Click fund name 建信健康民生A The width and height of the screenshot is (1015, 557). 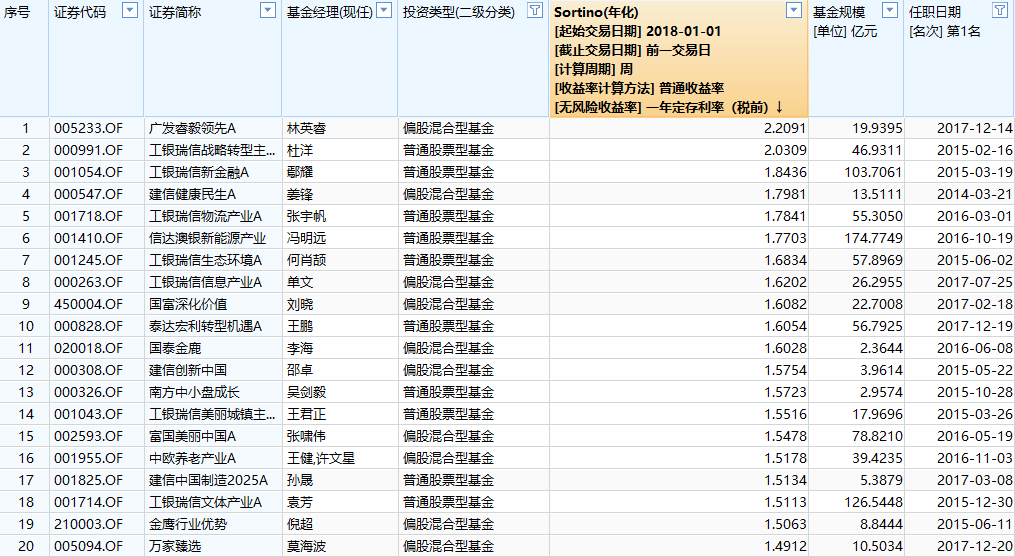[x=192, y=194]
